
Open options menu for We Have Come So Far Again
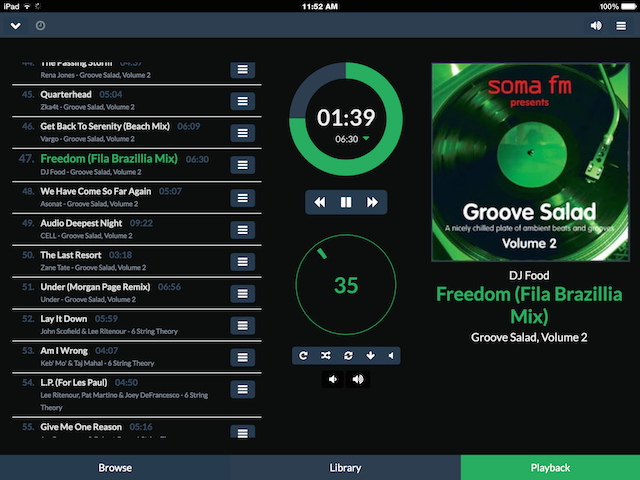pyautogui.click(x=242, y=198)
